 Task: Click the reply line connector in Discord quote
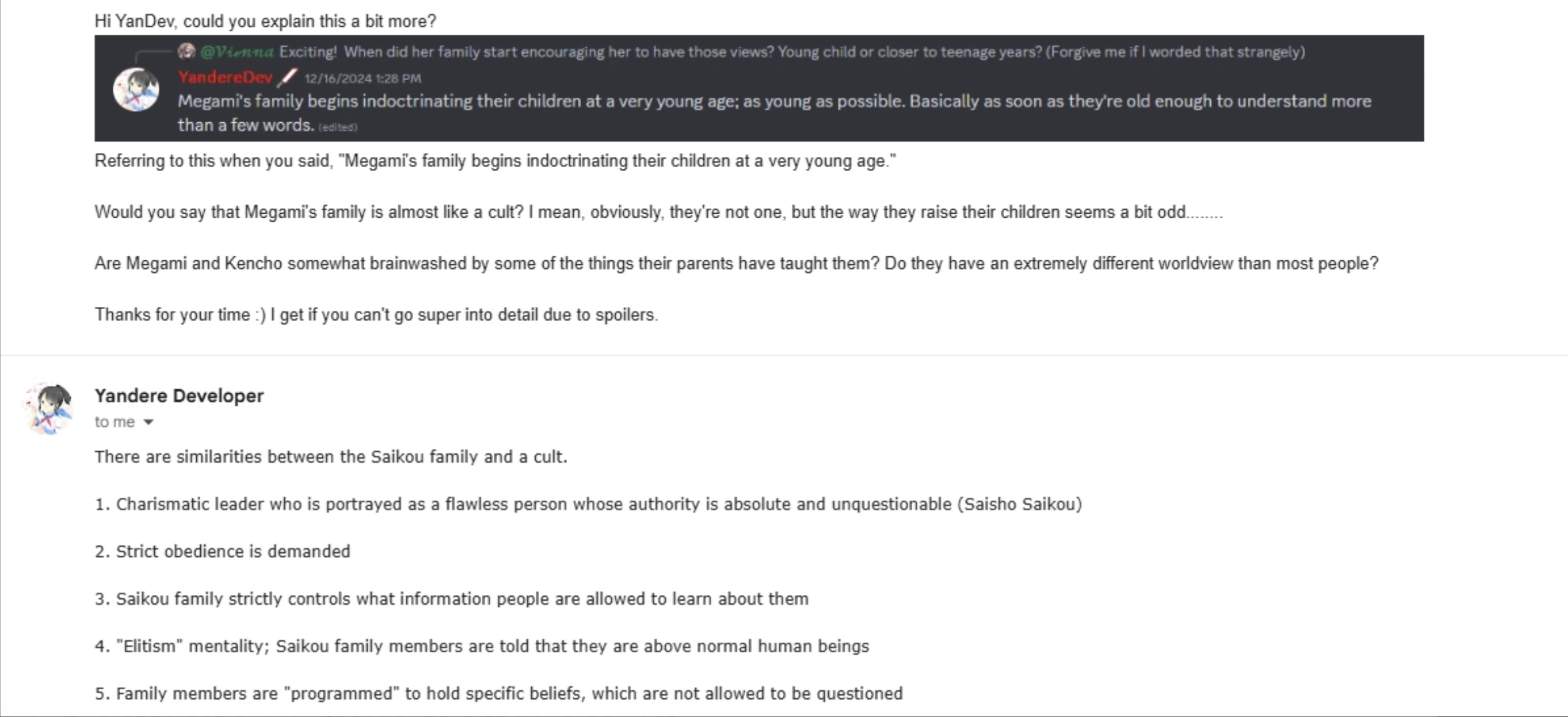click(x=152, y=56)
